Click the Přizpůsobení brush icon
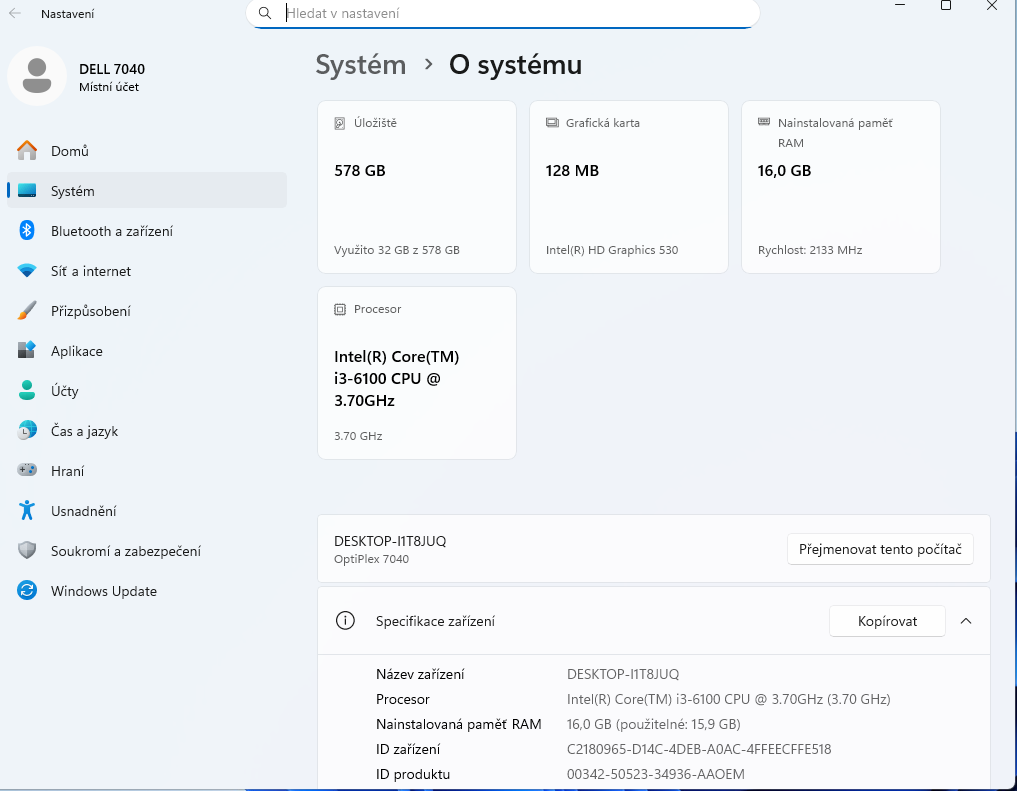Viewport: 1017px width, 791px height. (30, 310)
